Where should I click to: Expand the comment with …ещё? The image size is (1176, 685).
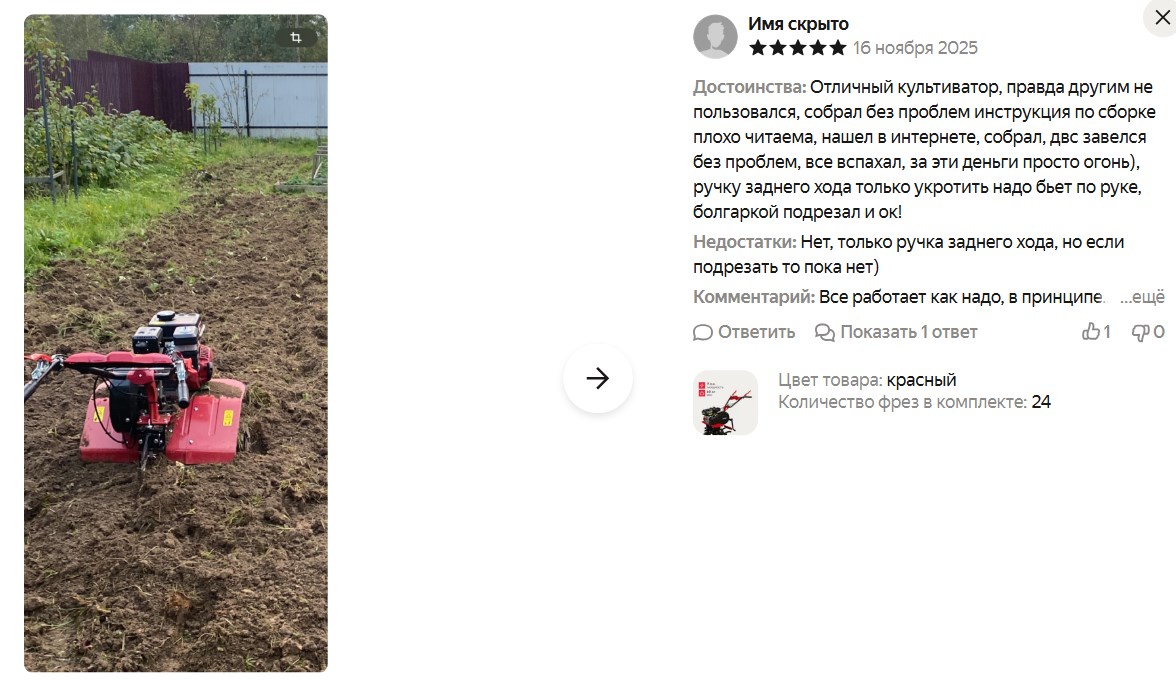pyautogui.click(x=1142, y=297)
